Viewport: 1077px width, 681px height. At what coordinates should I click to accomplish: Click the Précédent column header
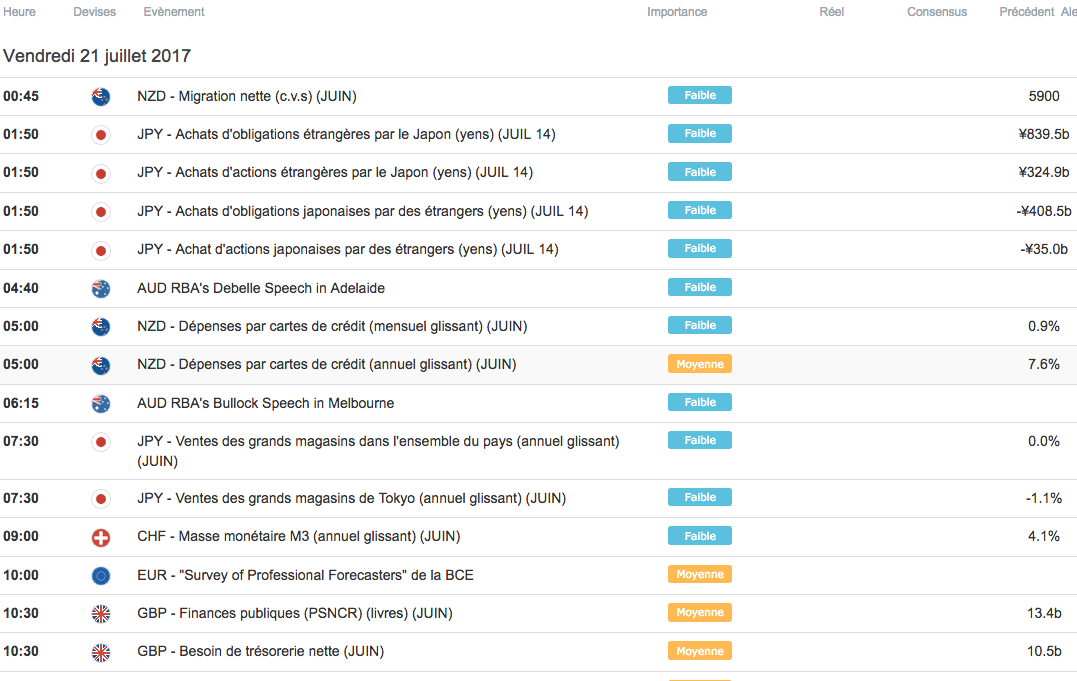tap(1026, 12)
